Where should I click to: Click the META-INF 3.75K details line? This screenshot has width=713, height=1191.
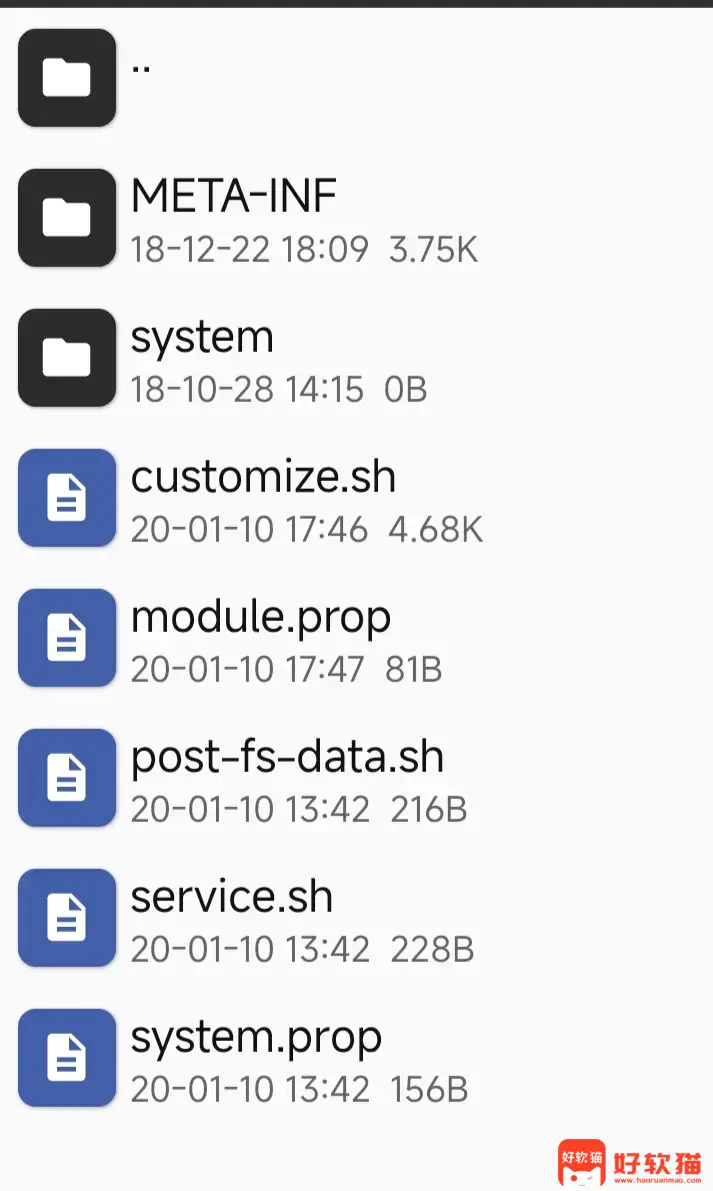click(x=304, y=249)
